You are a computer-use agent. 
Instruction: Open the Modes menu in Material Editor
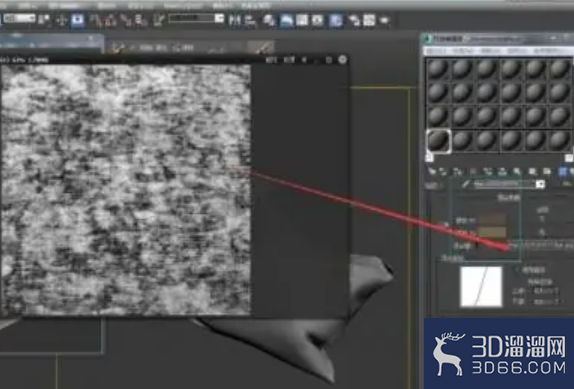(436, 51)
